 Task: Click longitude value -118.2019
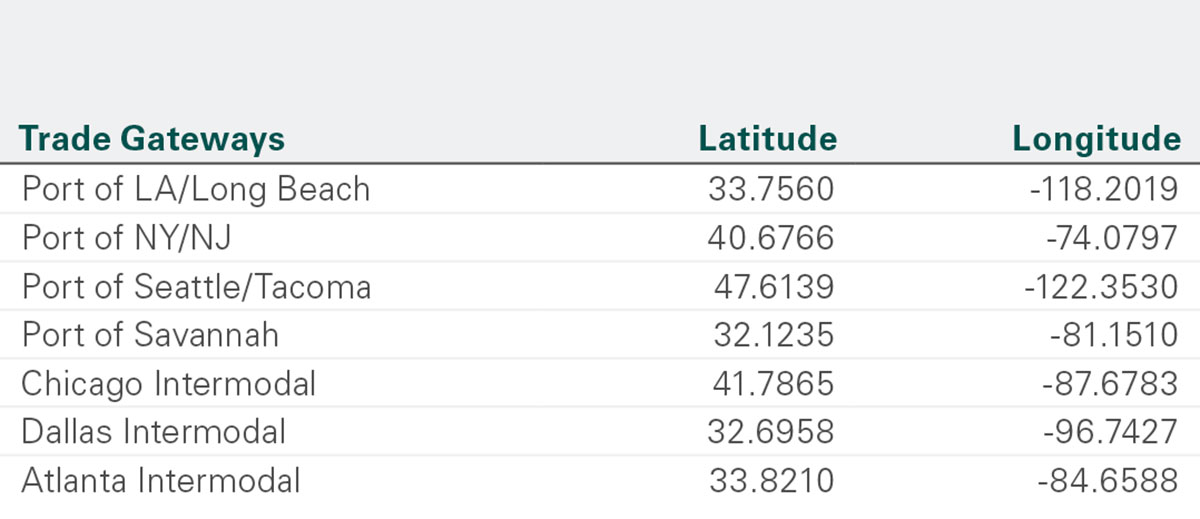[x=1104, y=189]
